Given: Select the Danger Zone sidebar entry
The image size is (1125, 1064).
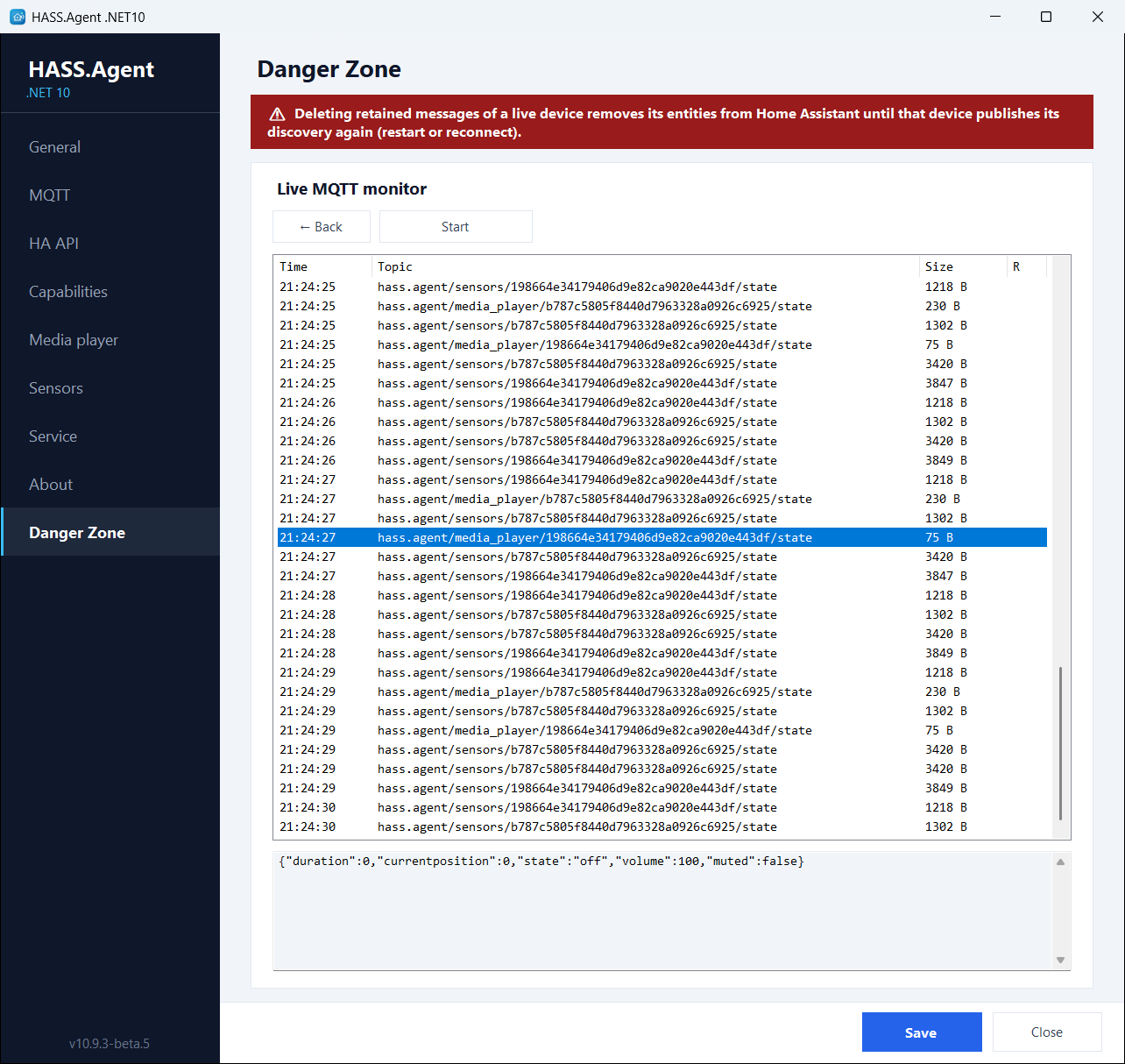Looking at the screenshot, I should [x=110, y=532].
